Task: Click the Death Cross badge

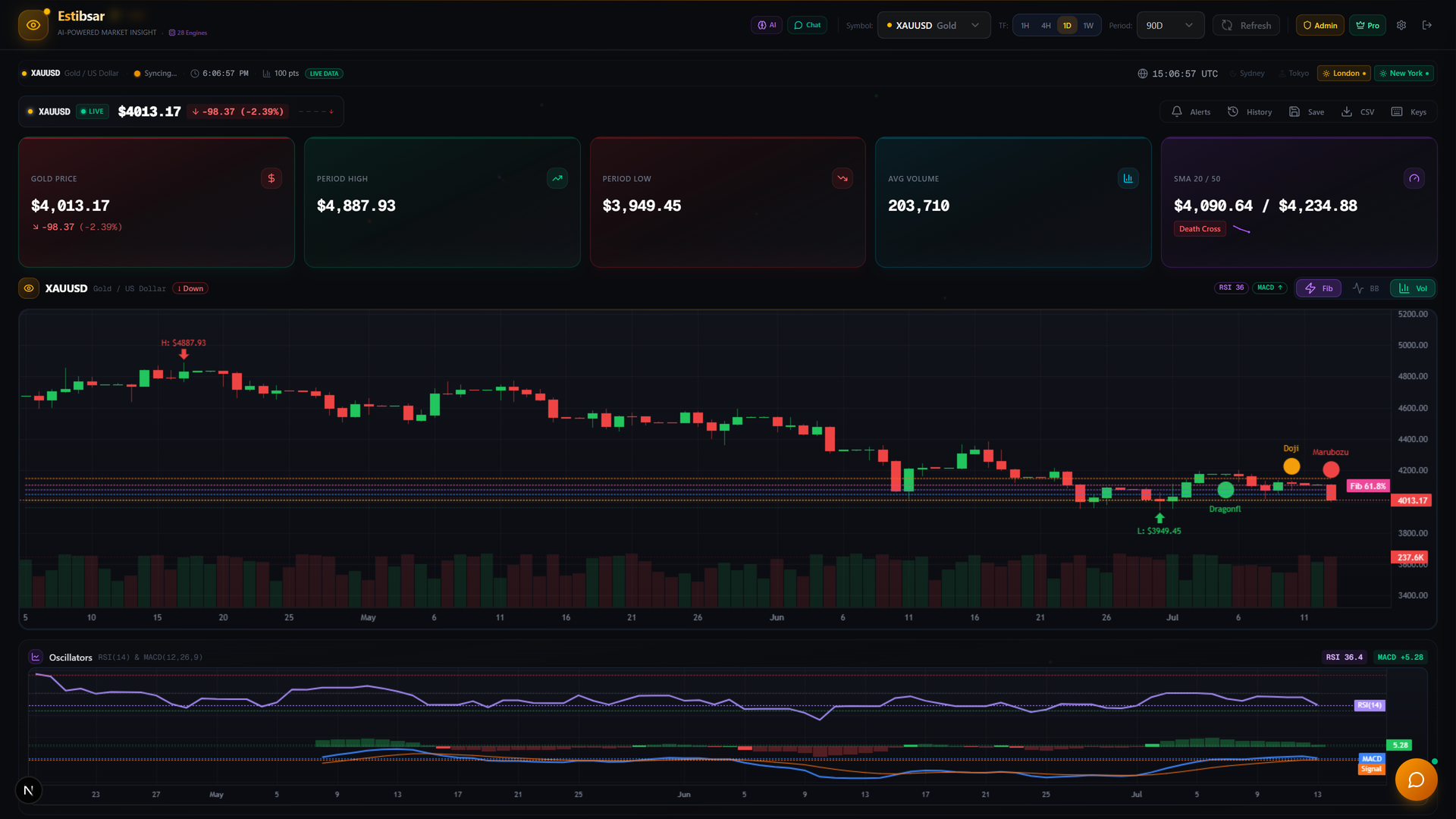Action: [1200, 229]
